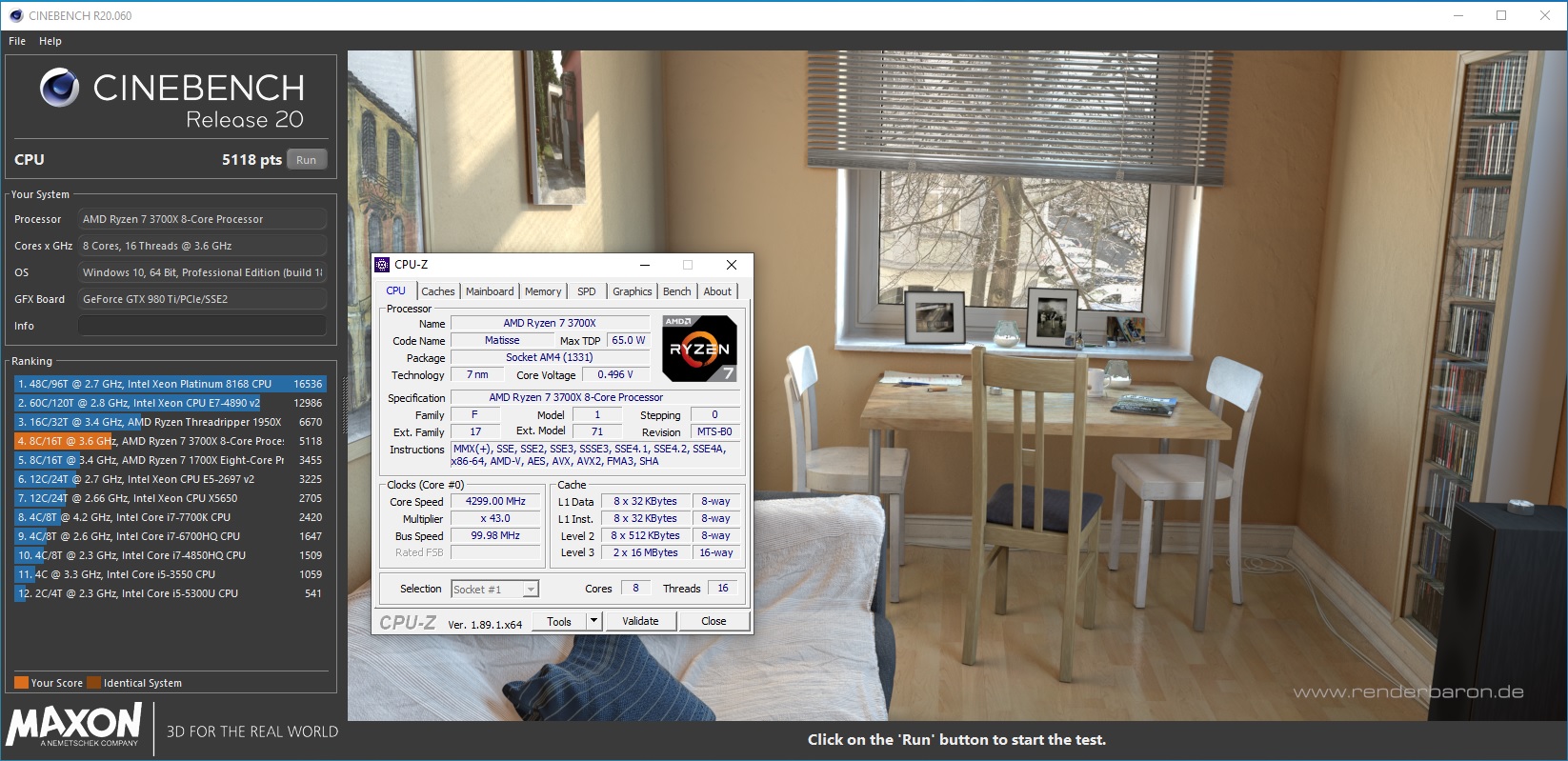Viewport: 1568px width, 761px height.
Task: Open the File menu in Cinebench
Action: [17, 41]
